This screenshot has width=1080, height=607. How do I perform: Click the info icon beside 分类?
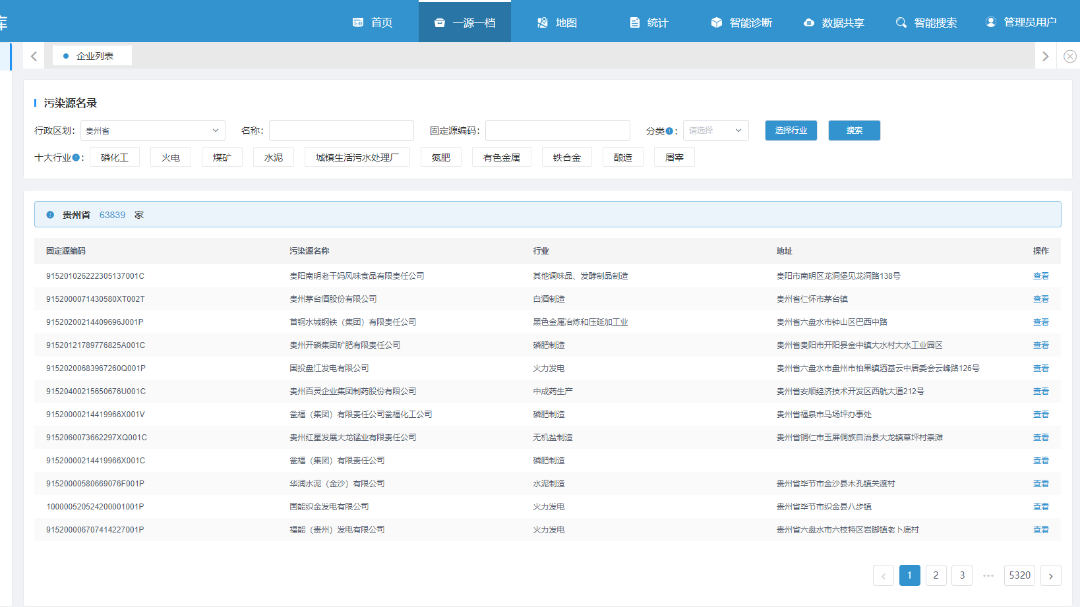pos(669,131)
